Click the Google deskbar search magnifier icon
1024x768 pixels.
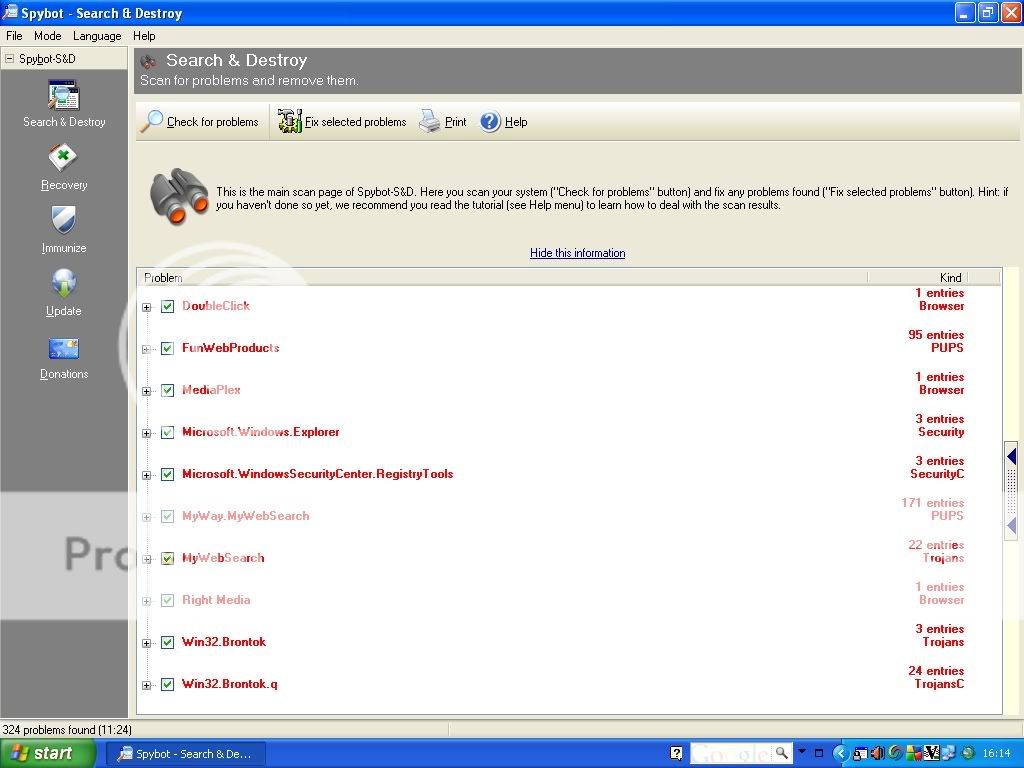click(x=781, y=753)
